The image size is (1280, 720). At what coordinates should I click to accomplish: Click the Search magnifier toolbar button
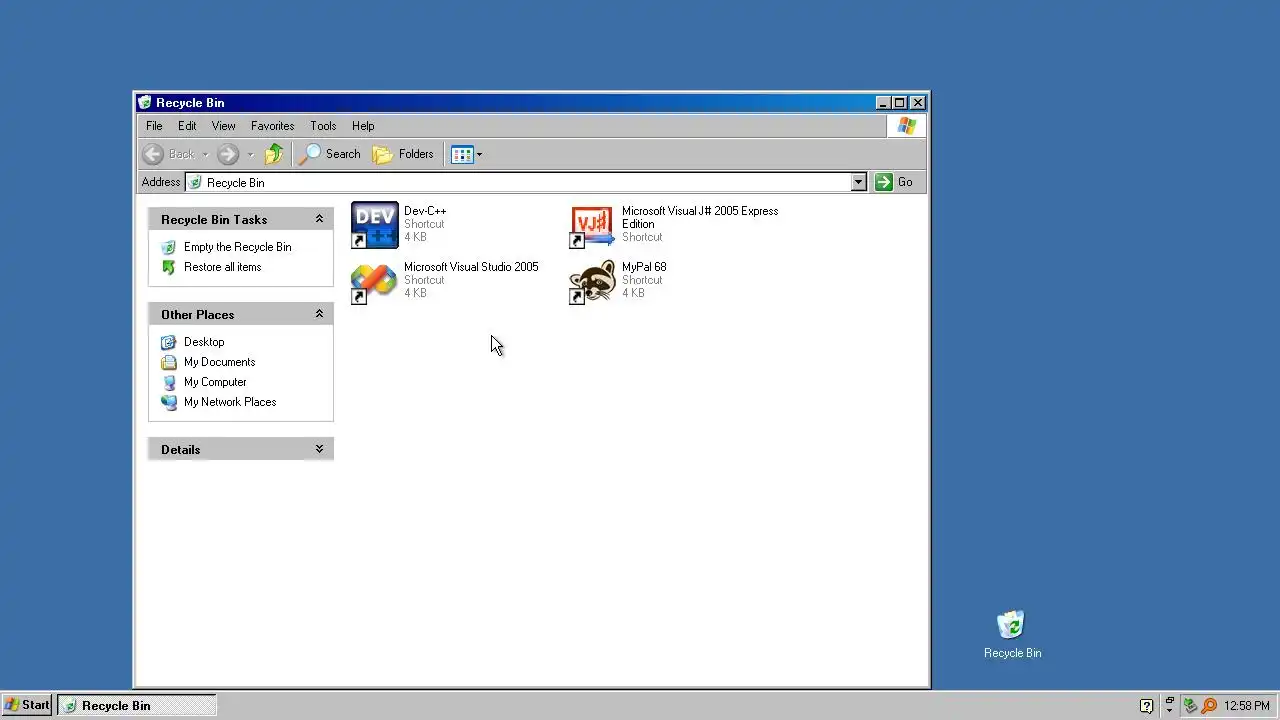coord(330,154)
